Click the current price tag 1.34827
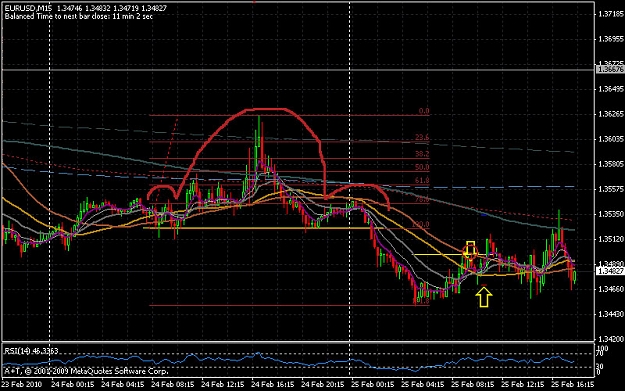The height and width of the screenshot is (391, 625). pos(610,271)
